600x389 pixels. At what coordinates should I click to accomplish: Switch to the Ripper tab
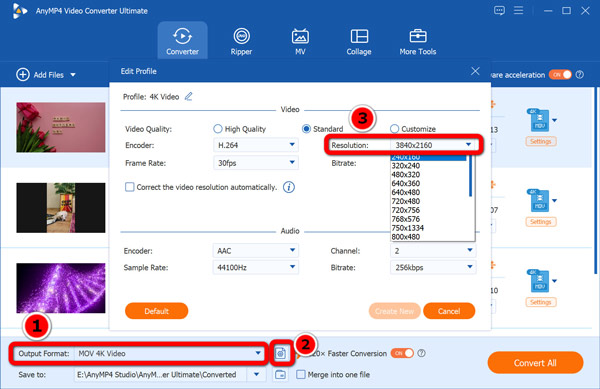[241, 41]
